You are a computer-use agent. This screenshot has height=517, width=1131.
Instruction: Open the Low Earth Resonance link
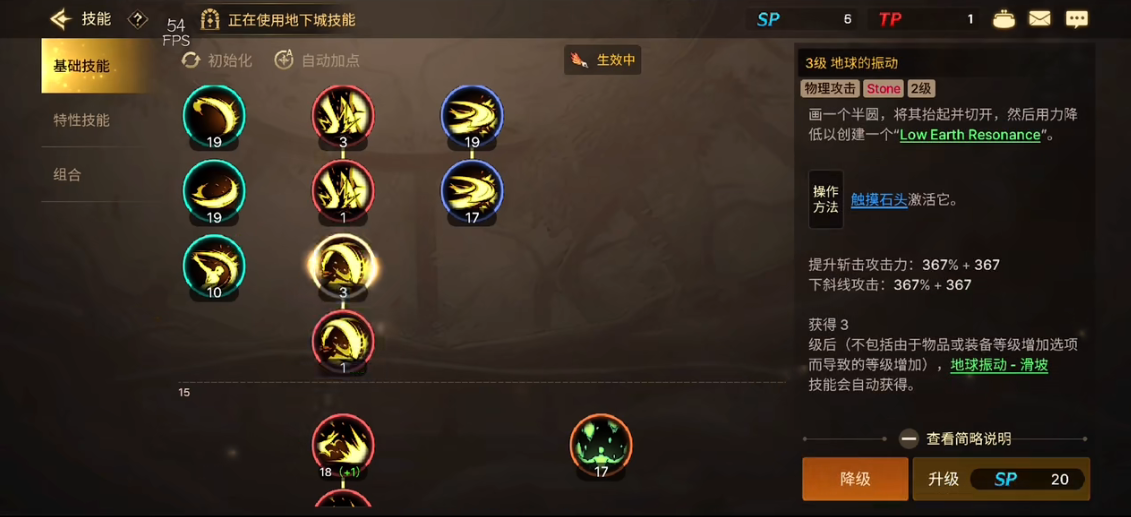click(969, 135)
